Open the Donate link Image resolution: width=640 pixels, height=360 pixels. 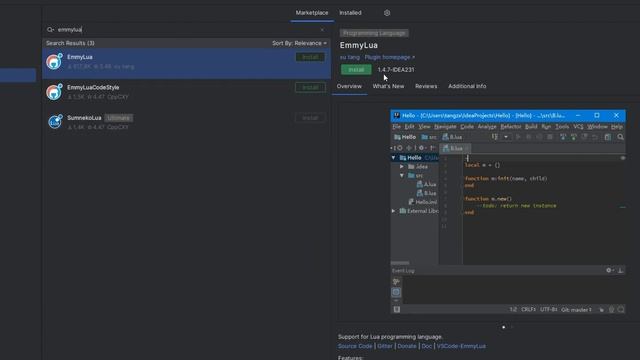pyautogui.click(x=407, y=346)
